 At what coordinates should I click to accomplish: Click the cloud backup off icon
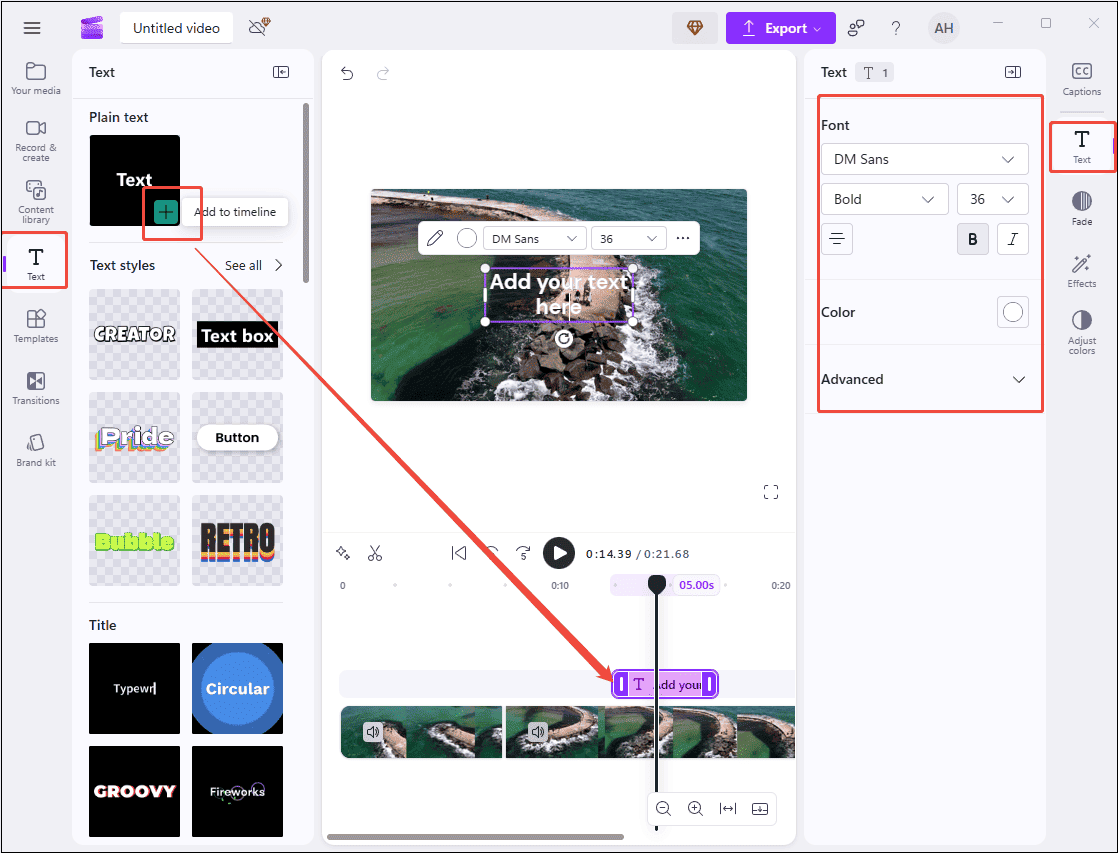(259, 27)
